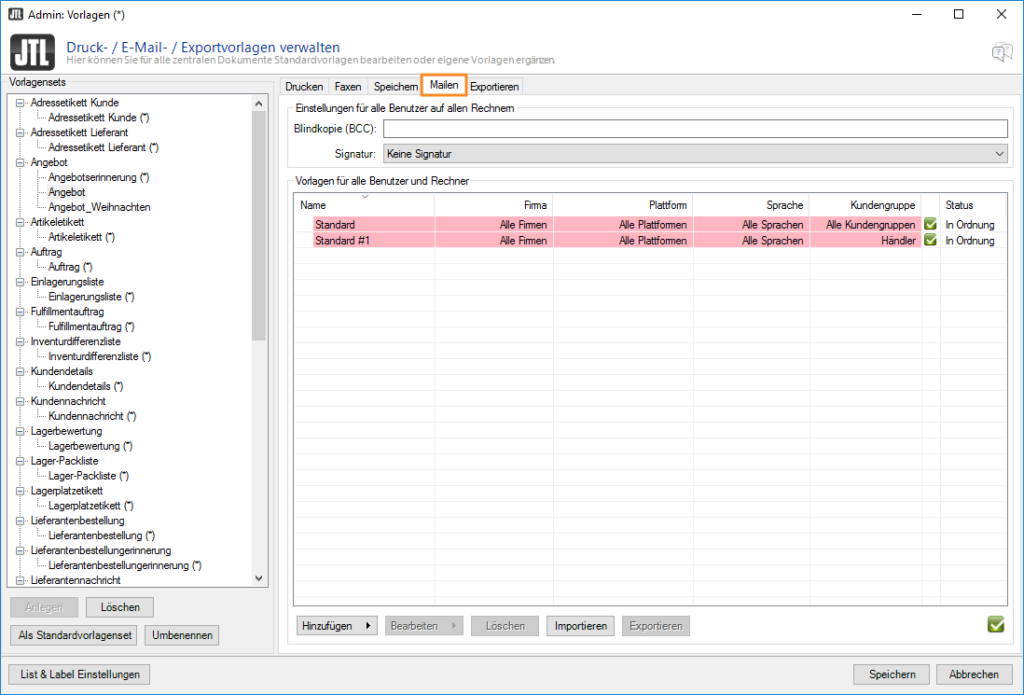Click green status icon at bottom right

tap(995, 625)
